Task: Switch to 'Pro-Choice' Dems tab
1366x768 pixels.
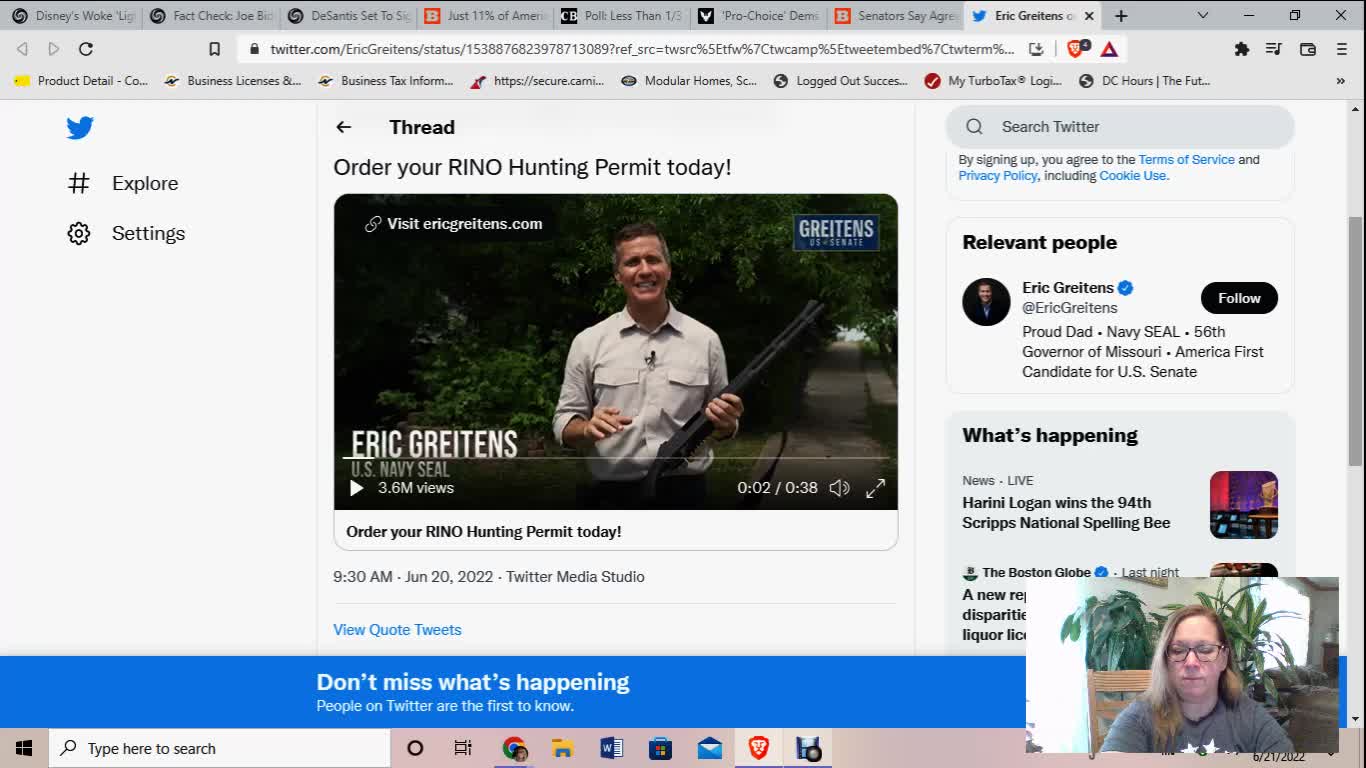Action: pyautogui.click(x=761, y=16)
